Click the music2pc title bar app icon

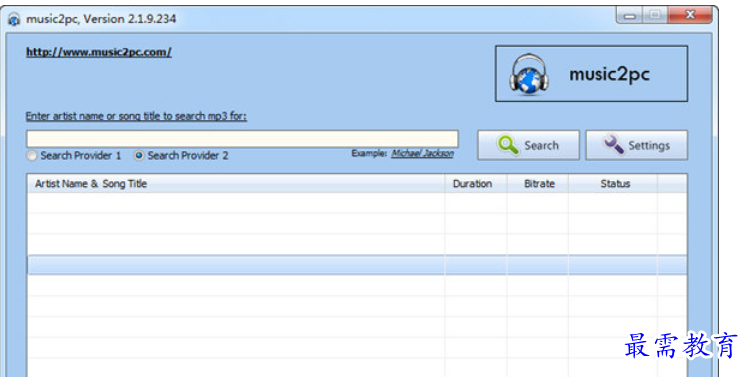pyautogui.click(x=14, y=20)
